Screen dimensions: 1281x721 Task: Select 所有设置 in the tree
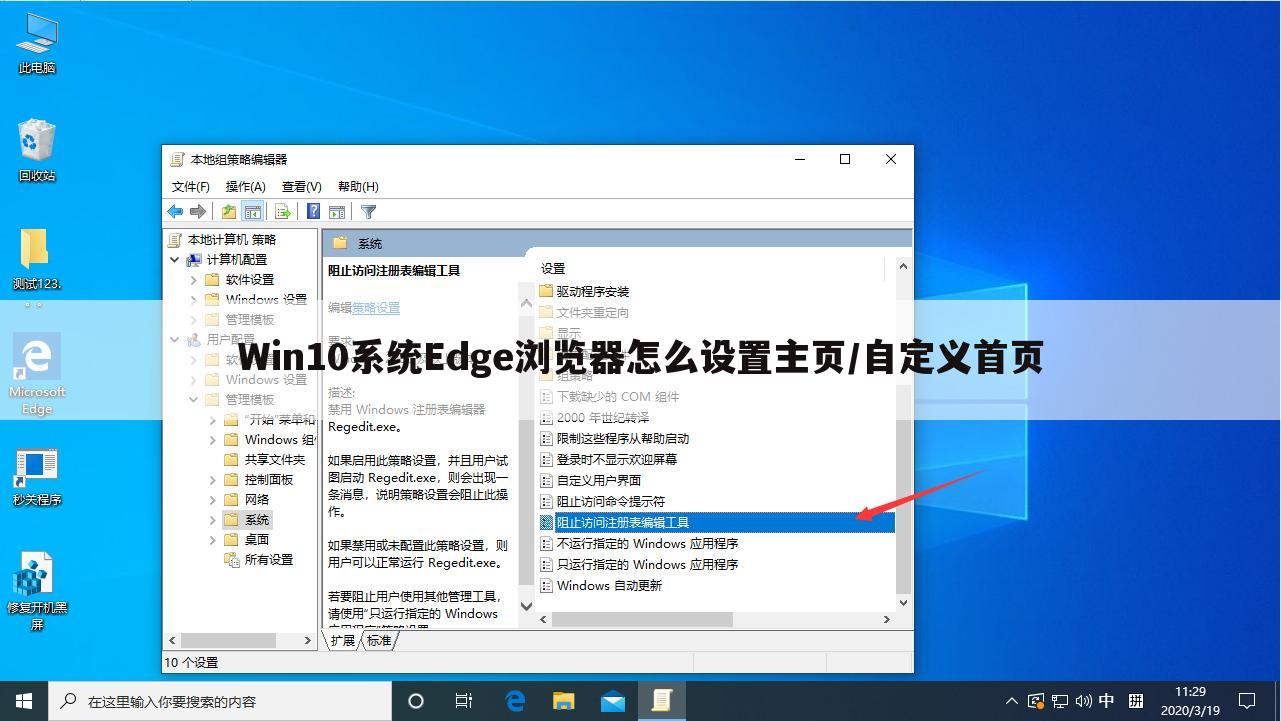click(x=269, y=560)
